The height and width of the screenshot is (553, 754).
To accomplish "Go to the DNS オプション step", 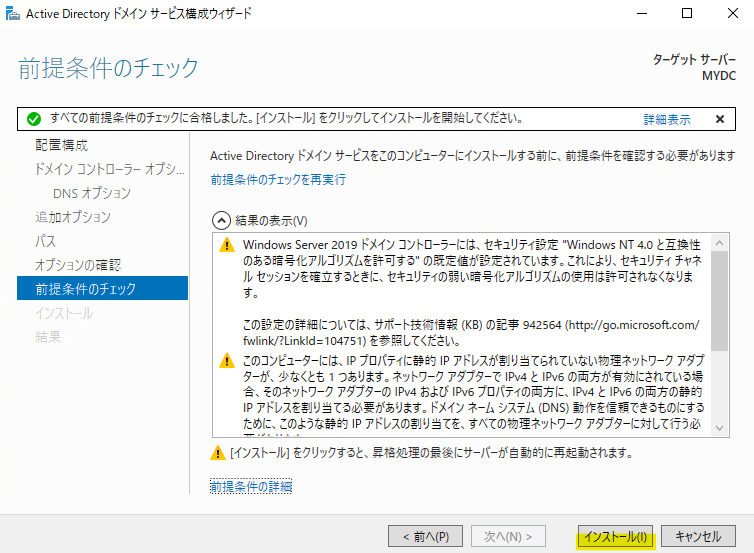I will [92, 193].
